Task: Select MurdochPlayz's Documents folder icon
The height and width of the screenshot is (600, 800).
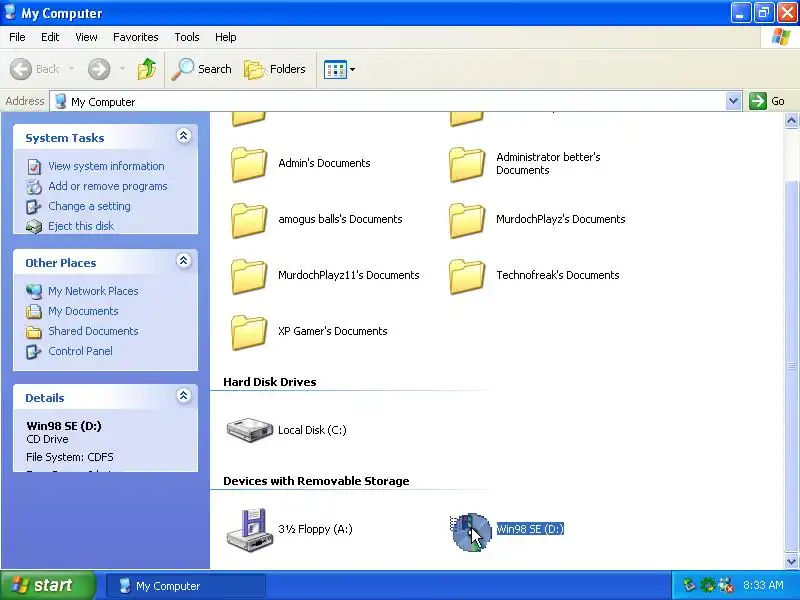Action: pos(467,220)
